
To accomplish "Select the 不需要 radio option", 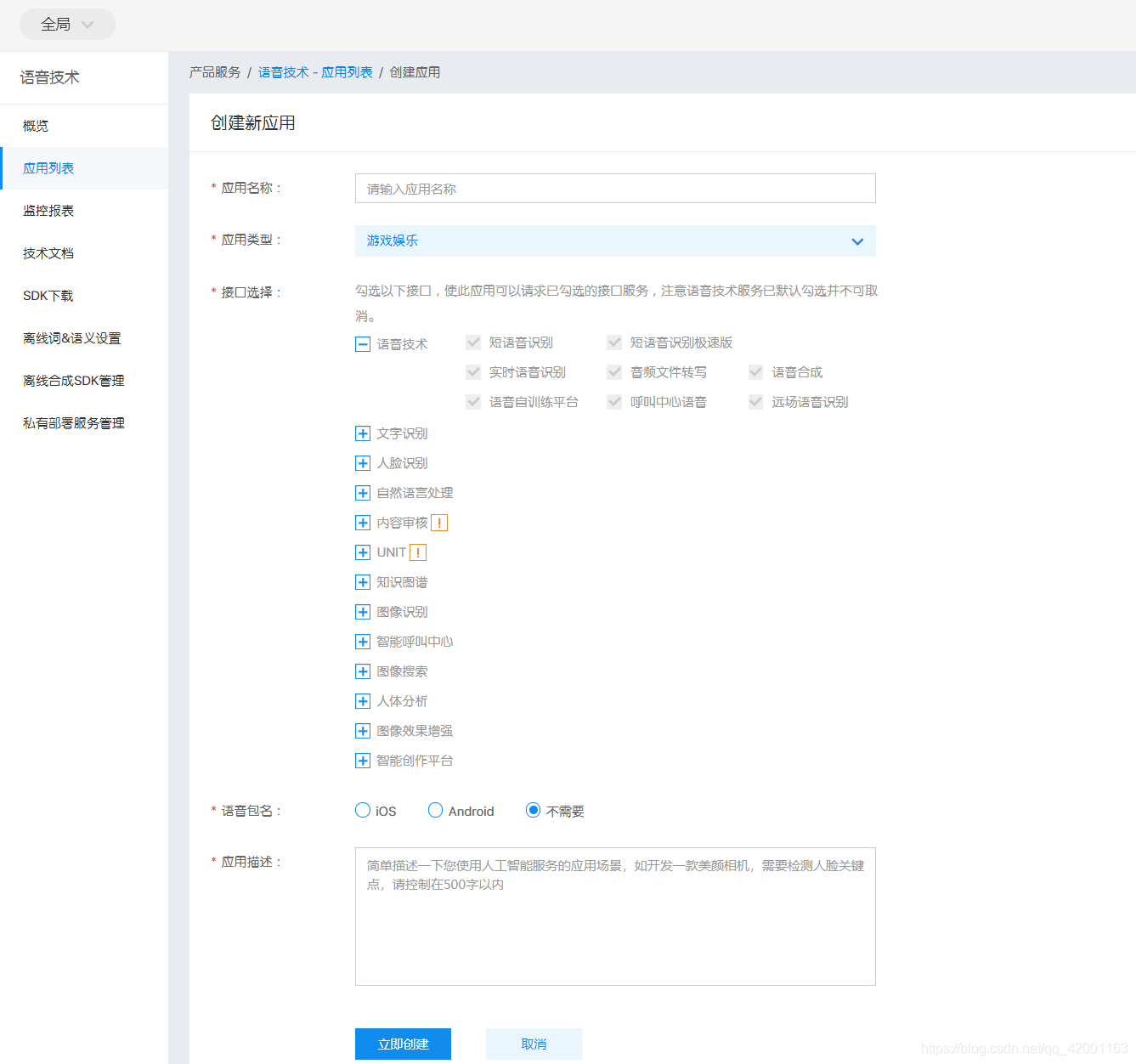I will (533, 810).
